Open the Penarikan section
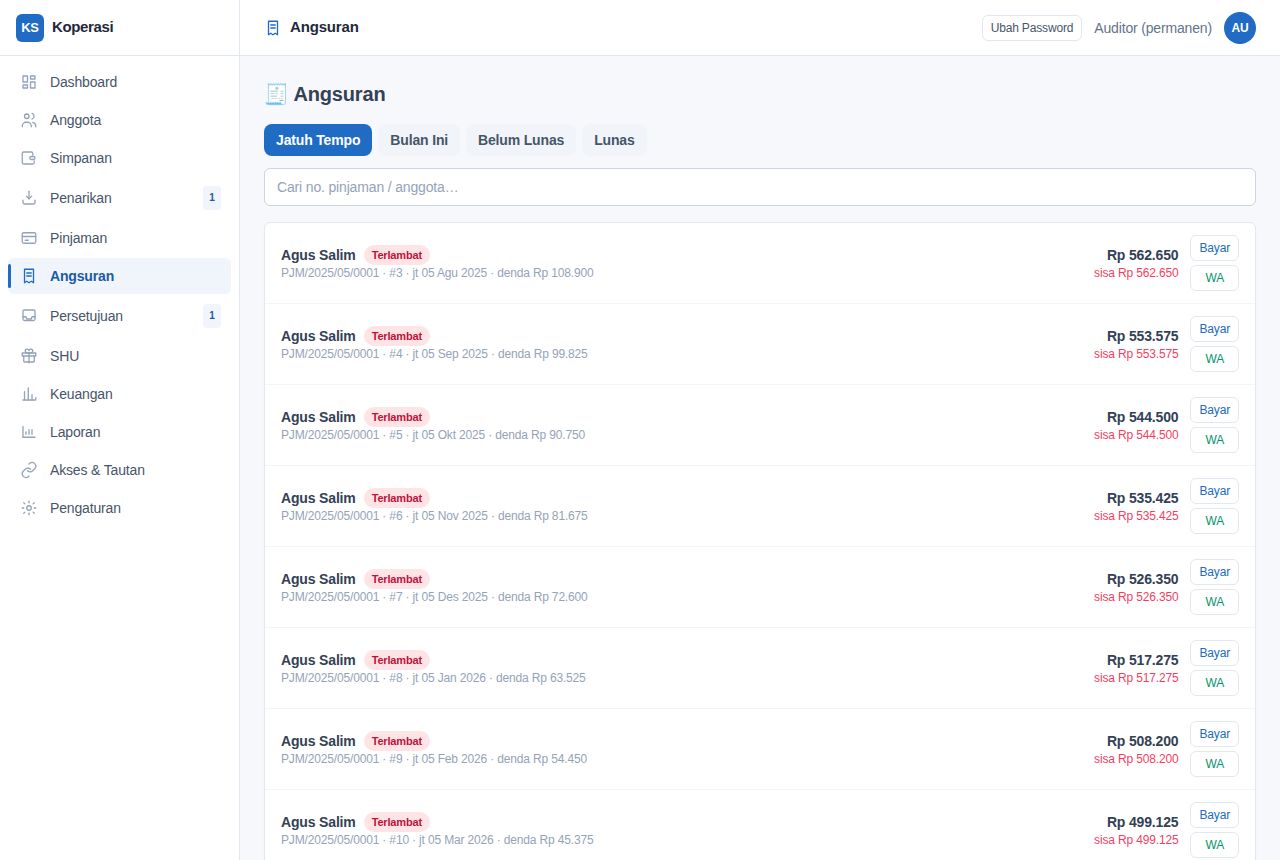This screenshot has height=860, width=1280. click(x=119, y=198)
